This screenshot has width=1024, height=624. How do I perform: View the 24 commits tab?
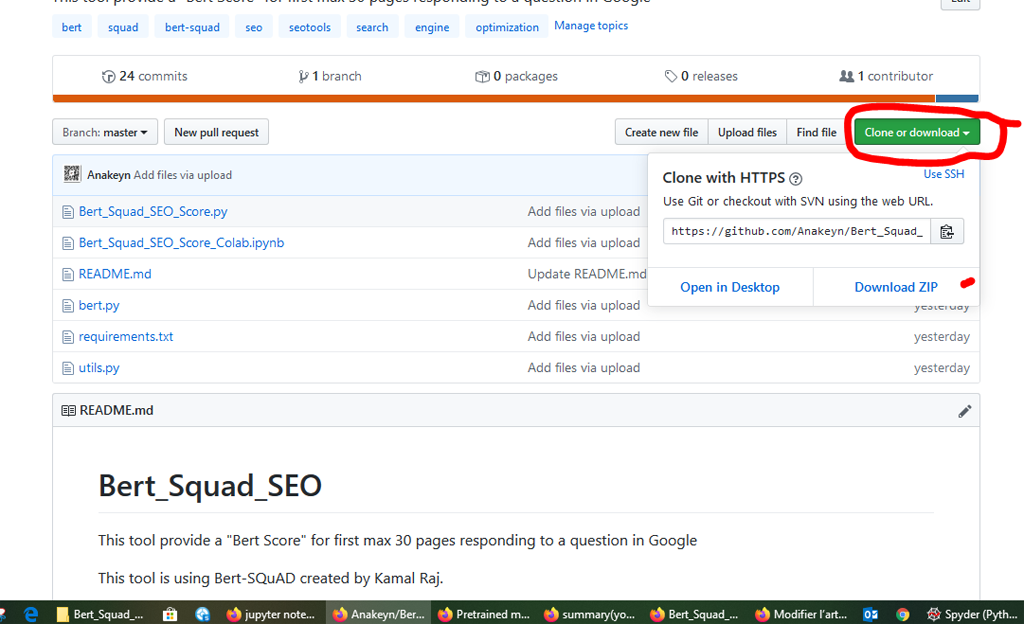[x=145, y=76]
